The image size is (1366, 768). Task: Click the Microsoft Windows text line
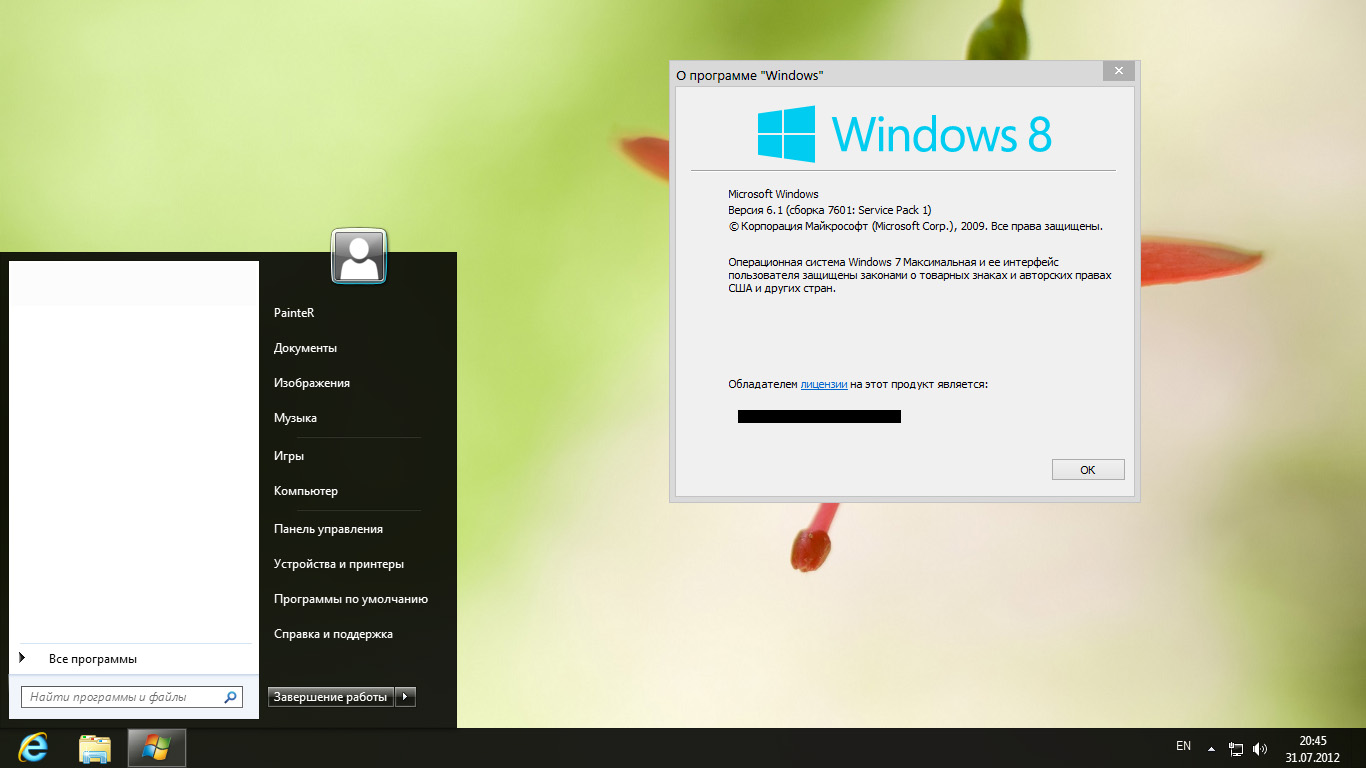[773, 194]
